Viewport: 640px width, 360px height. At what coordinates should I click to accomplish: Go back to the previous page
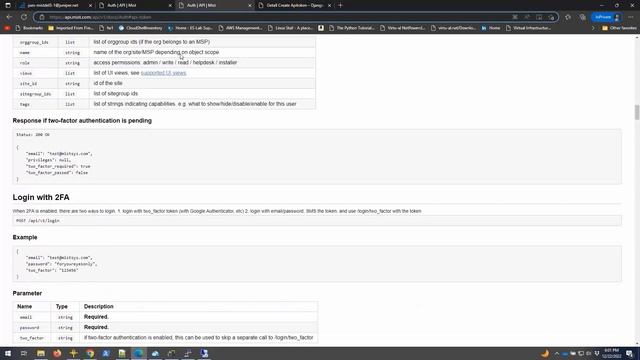(9, 17)
